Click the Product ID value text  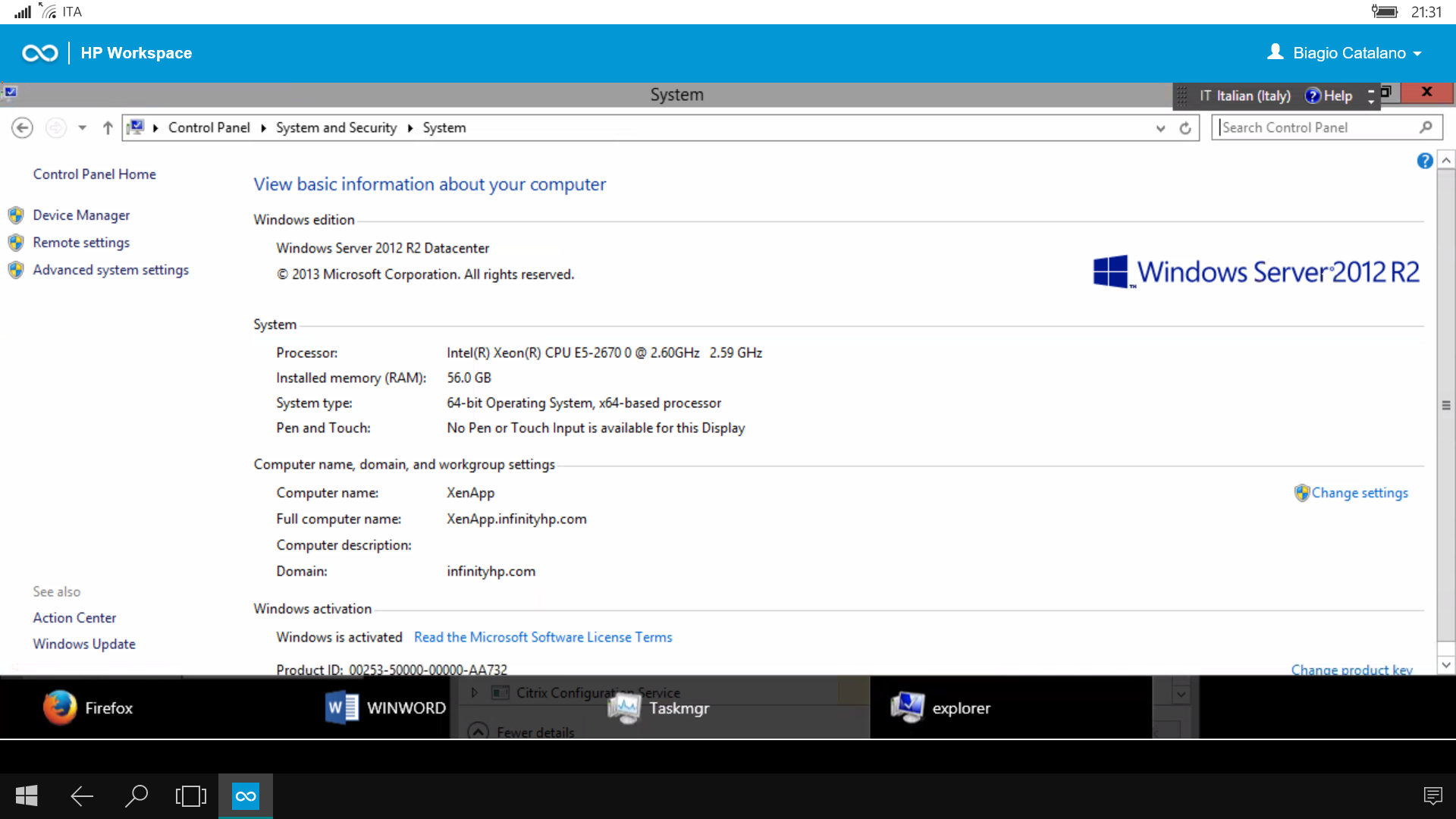(428, 670)
